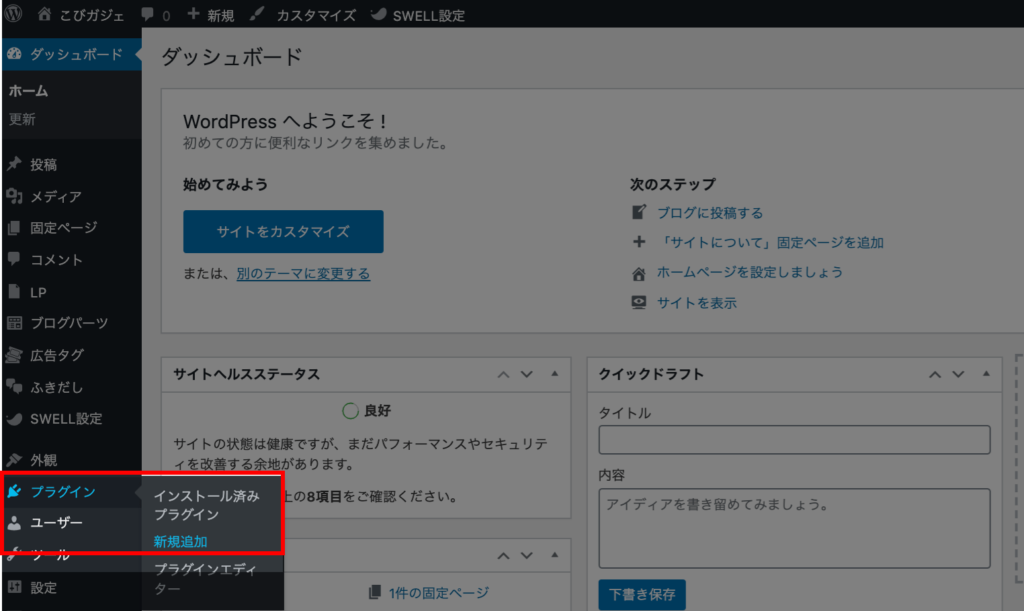Click the chat icon beside ふきだし
Viewport: 1024px width, 611px height.
coord(14,386)
